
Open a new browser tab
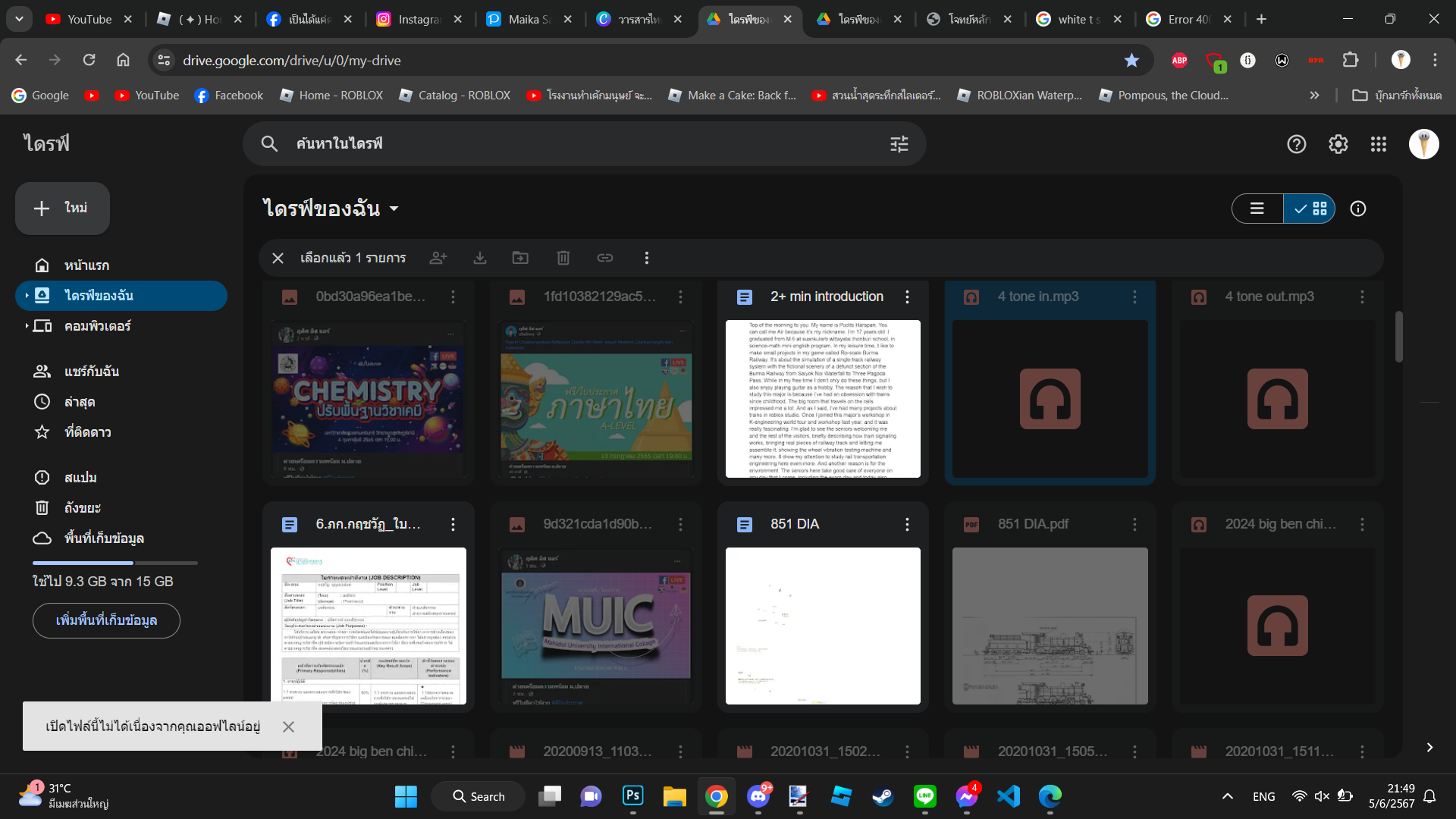1261,19
